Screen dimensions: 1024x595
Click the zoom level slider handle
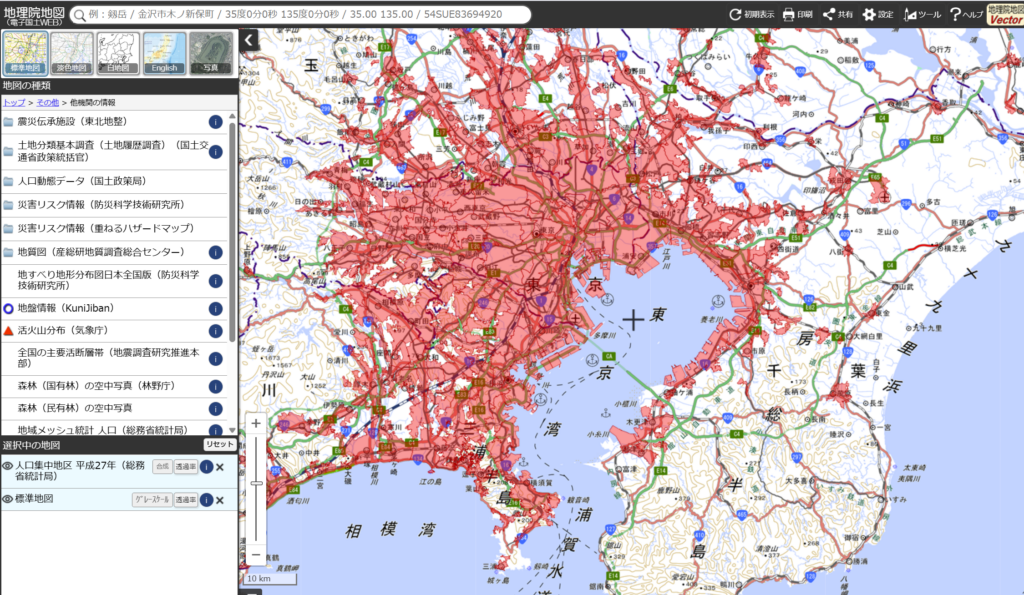click(256, 482)
